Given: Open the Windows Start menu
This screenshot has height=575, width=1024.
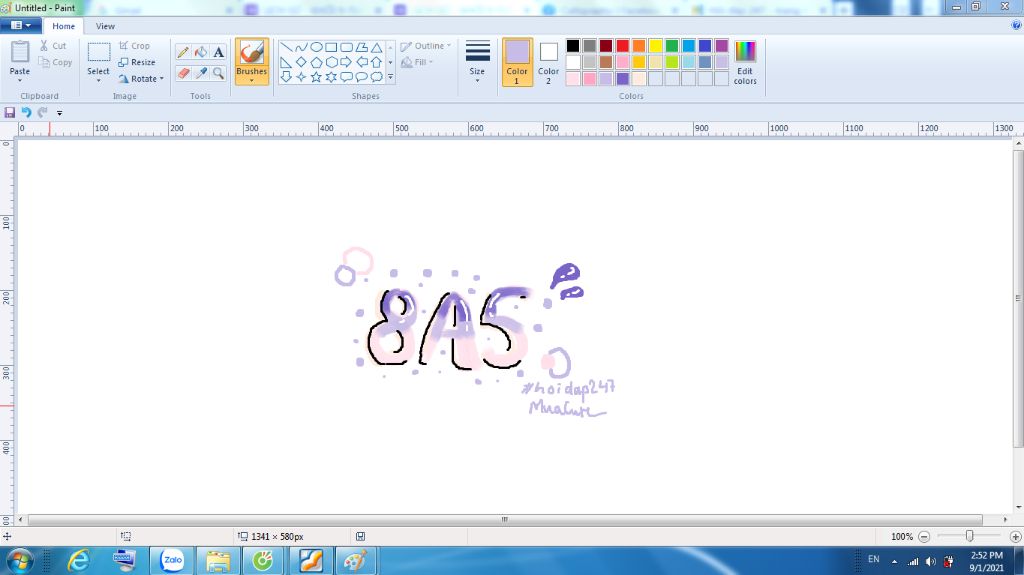Looking at the screenshot, I should click(x=20, y=561).
